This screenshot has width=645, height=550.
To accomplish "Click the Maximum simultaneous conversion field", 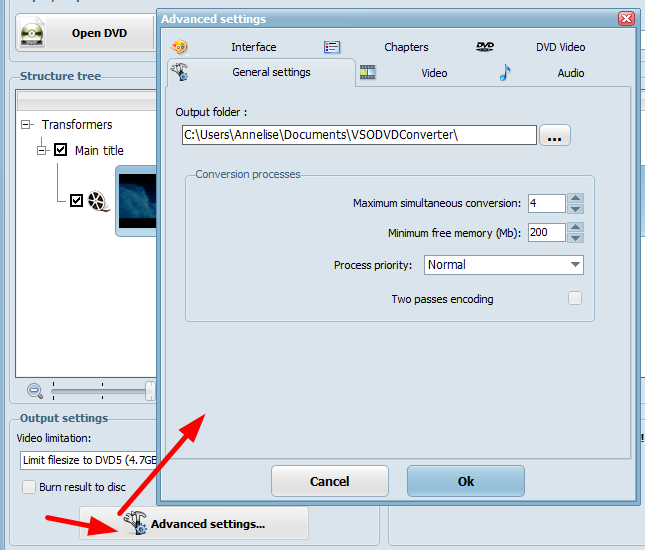I will click(x=547, y=203).
